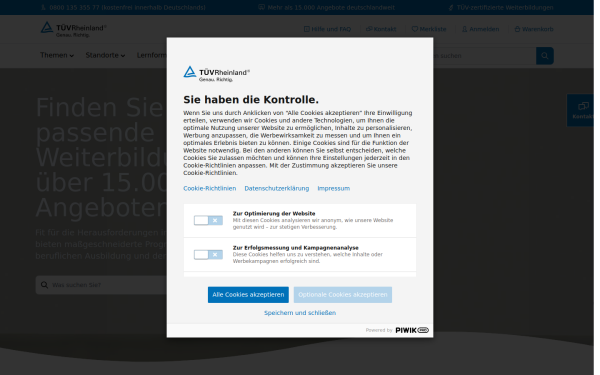The image size is (600, 375).
Task: Open Kontakt link in header
Action: tap(381, 29)
